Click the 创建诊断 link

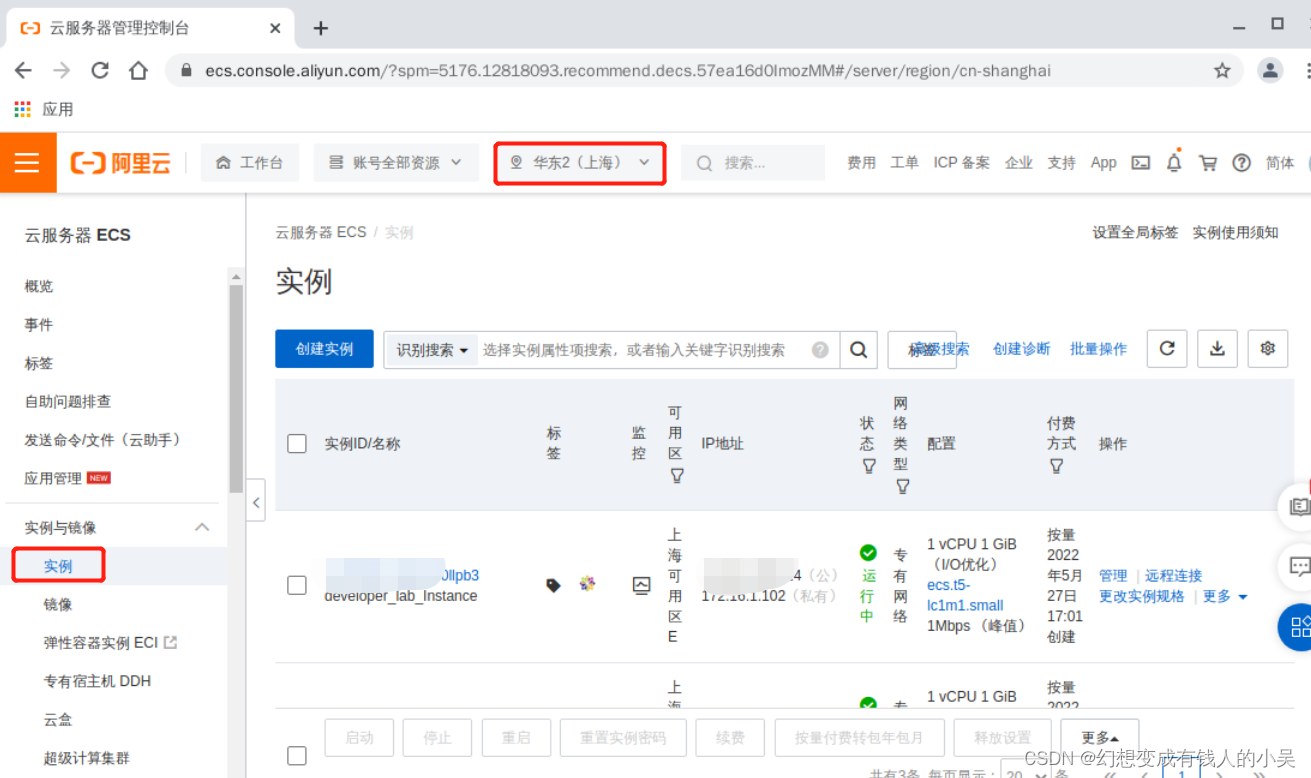[x=1021, y=349]
